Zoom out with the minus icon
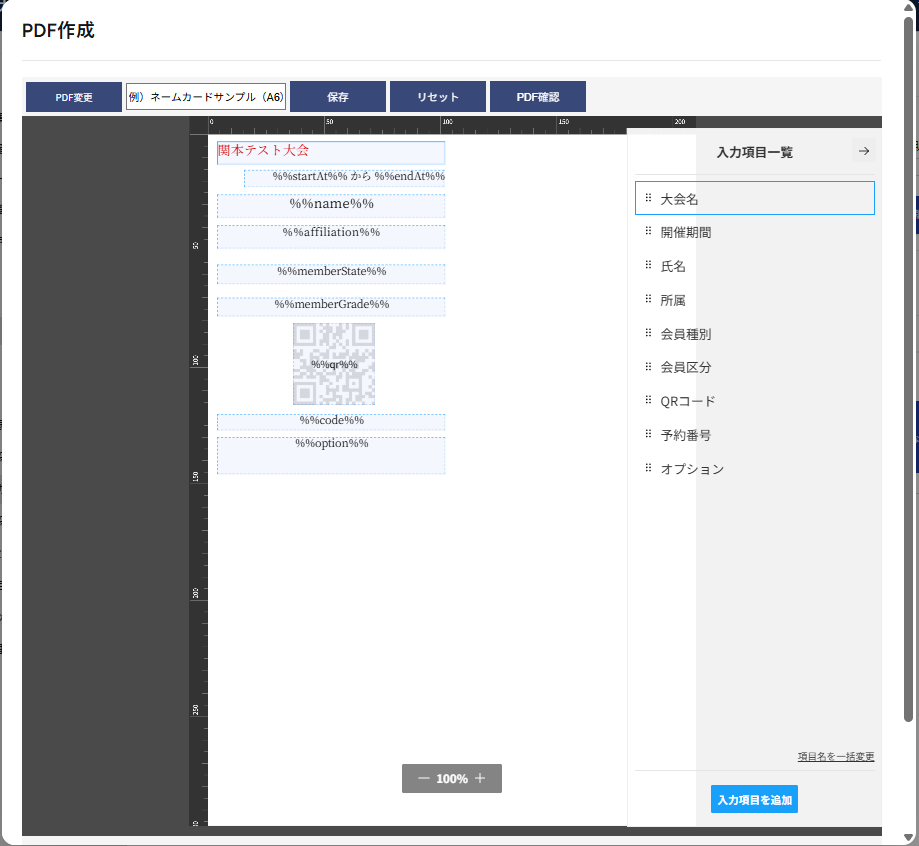The width and height of the screenshot is (919, 846). [424, 778]
